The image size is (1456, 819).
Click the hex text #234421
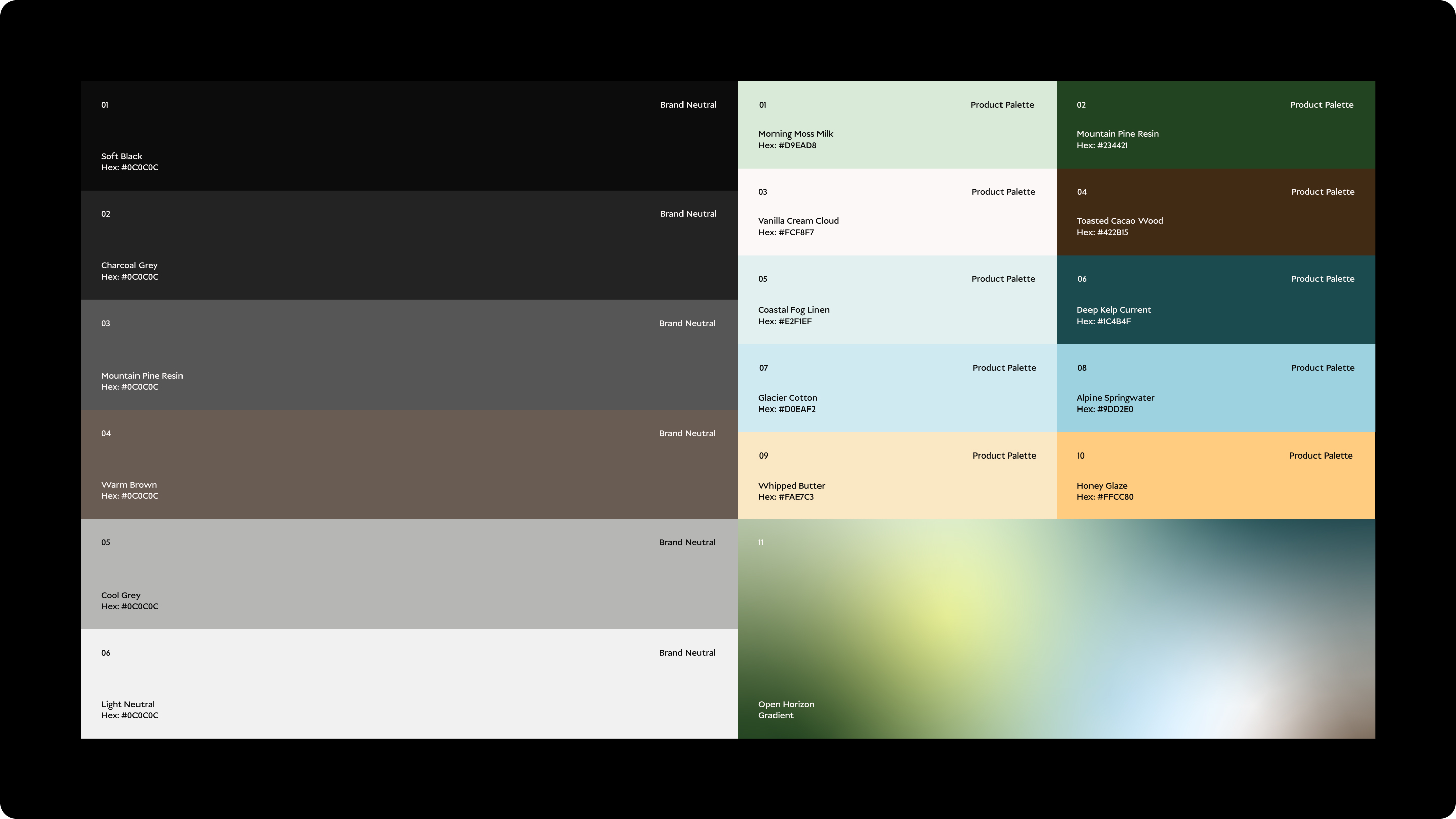[1102, 145]
